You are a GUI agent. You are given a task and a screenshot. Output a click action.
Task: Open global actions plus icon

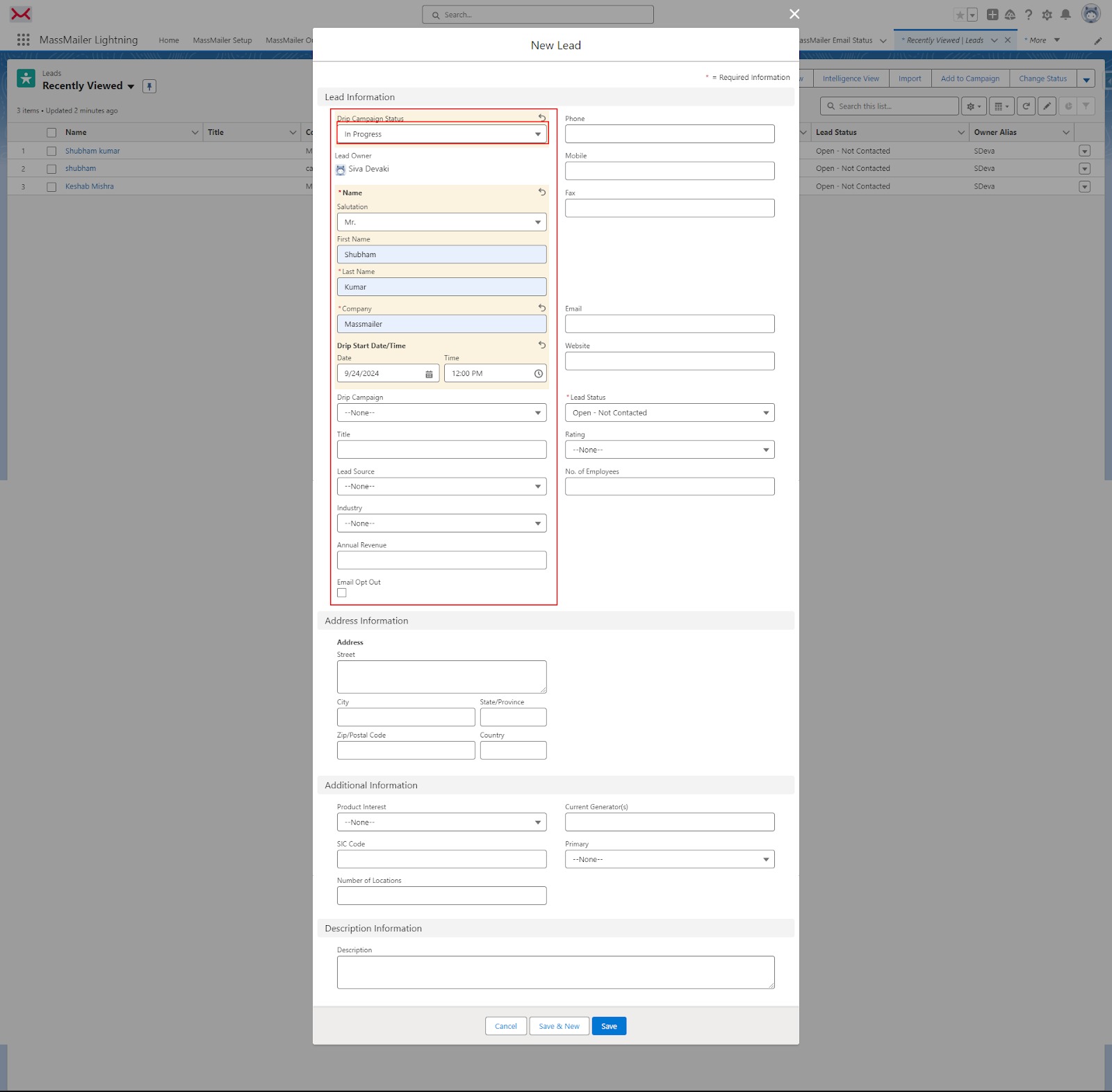point(992,15)
